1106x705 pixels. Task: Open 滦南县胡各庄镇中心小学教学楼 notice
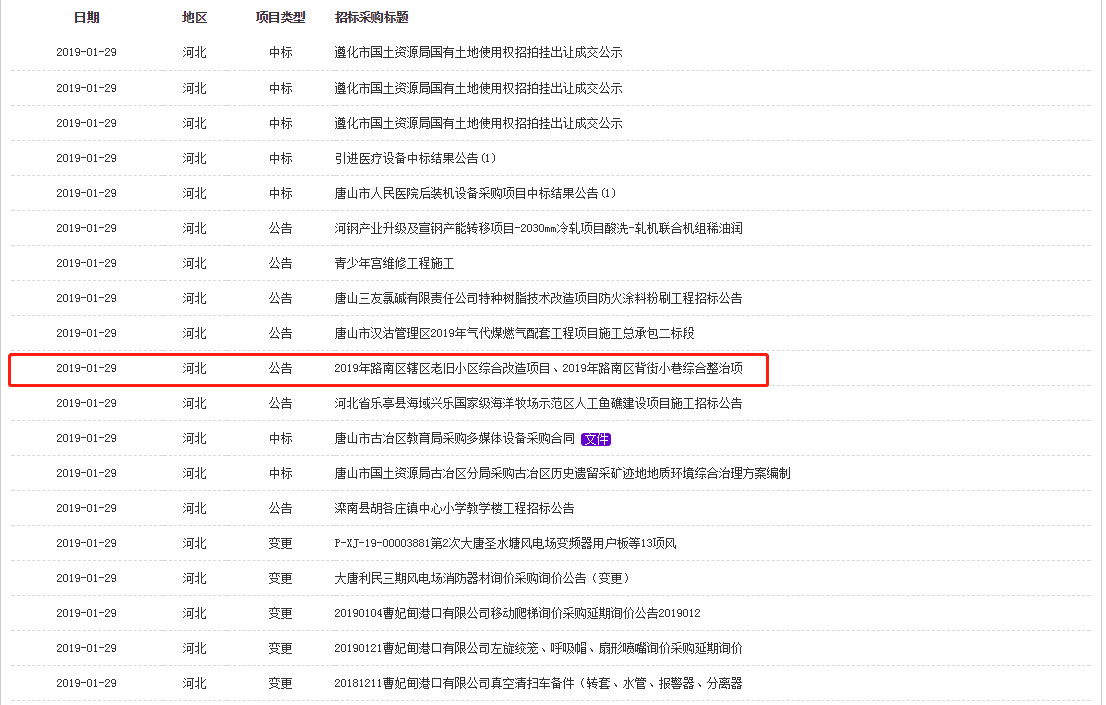pos(454,508)
